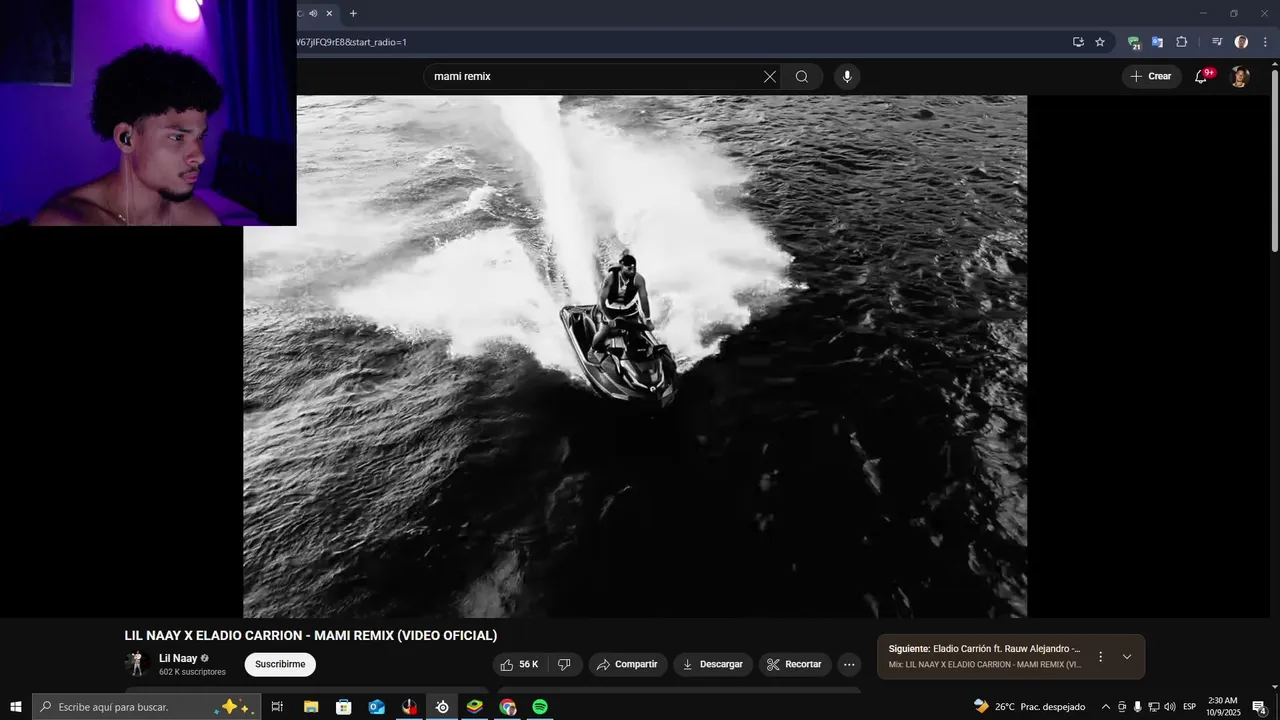Start voice search with the microphone
This screenshot has width=1280, height=720.
click(847, 77)
